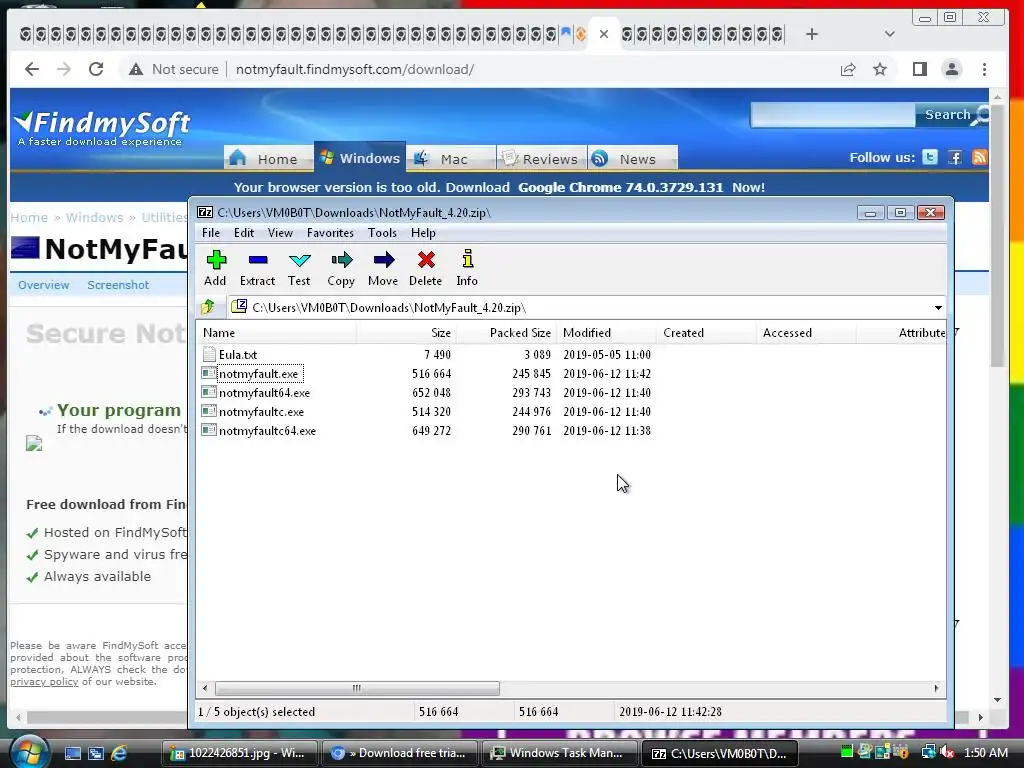
Task: Open the View menu in 7-Zip
Action: click(280, 233)
